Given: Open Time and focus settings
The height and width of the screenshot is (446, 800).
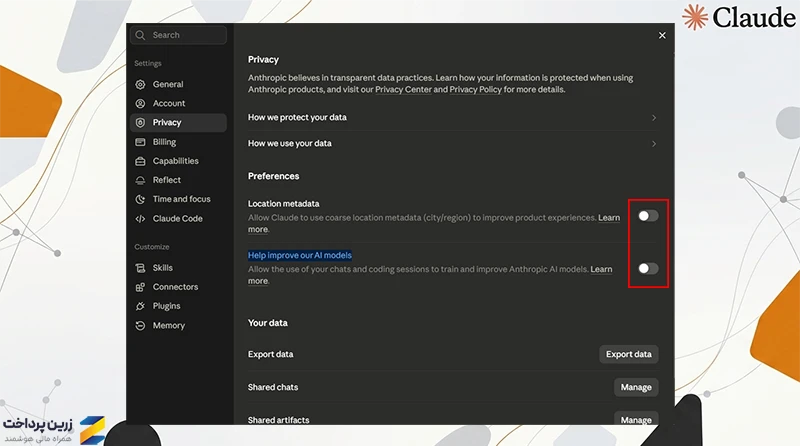Looking at the screenshot, I should (x=178, y=199).
